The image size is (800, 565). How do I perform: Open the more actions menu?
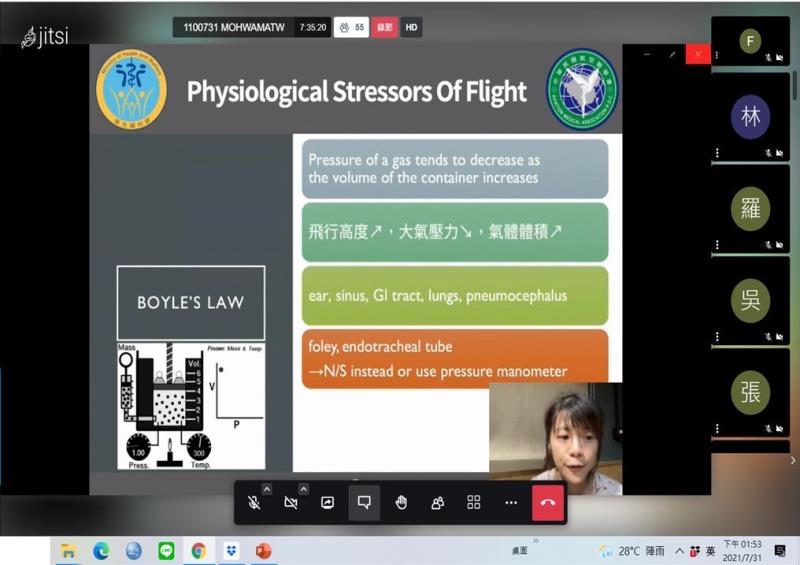tap(511, 503)
